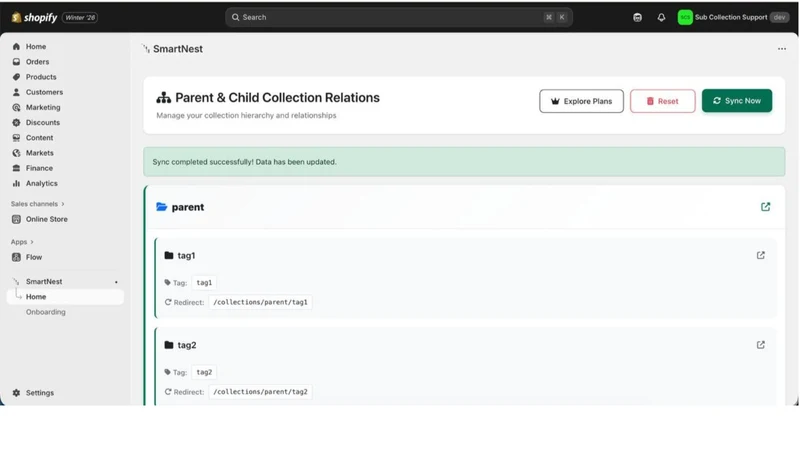Image resolution: width=800 pixels, height=450 pixels.
Task: Open Discounts in the sidebar
Action: [x=42, y=122]
